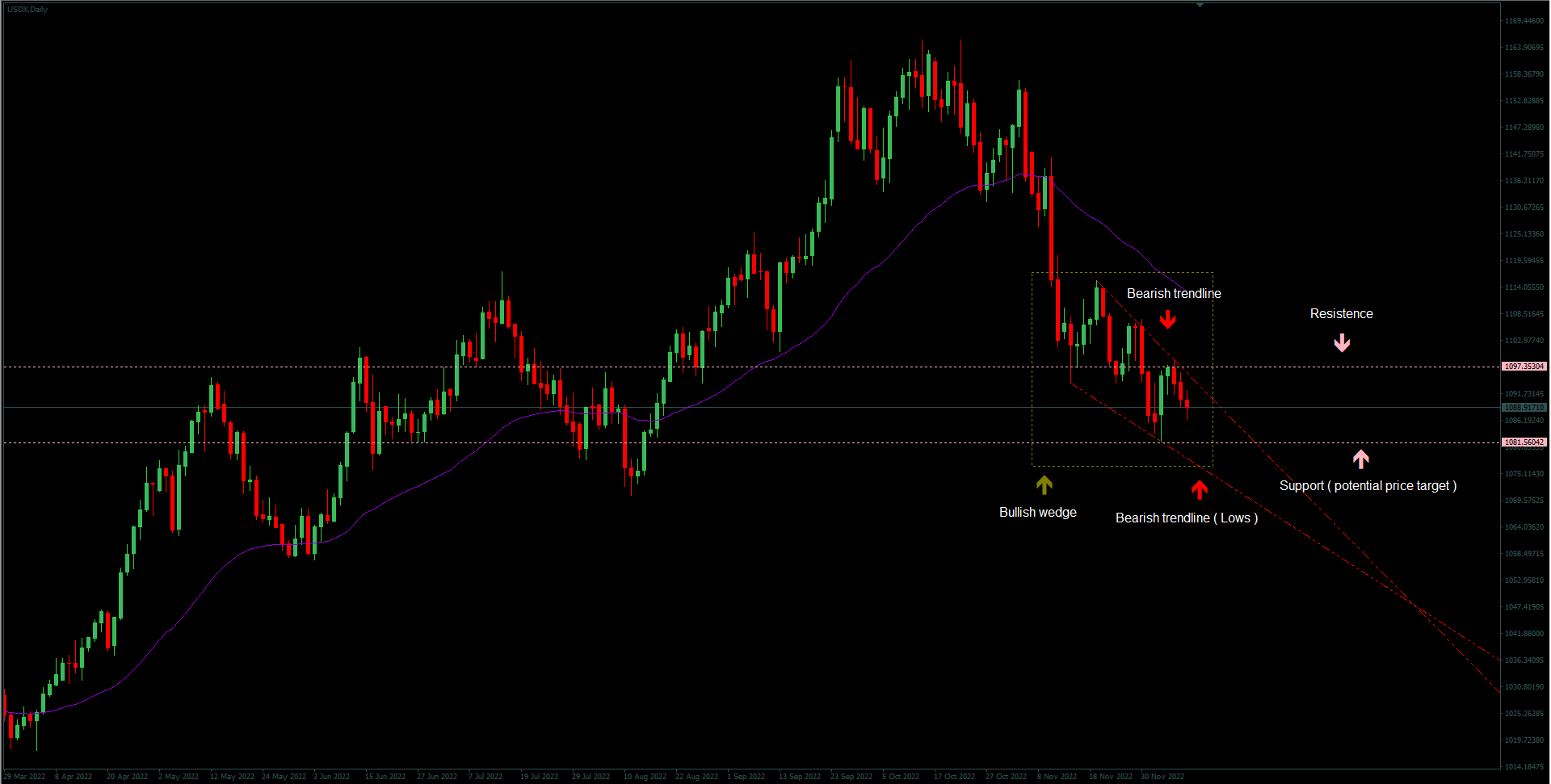Click the olive up arrow above Bullish wedge

(1045, 484)
